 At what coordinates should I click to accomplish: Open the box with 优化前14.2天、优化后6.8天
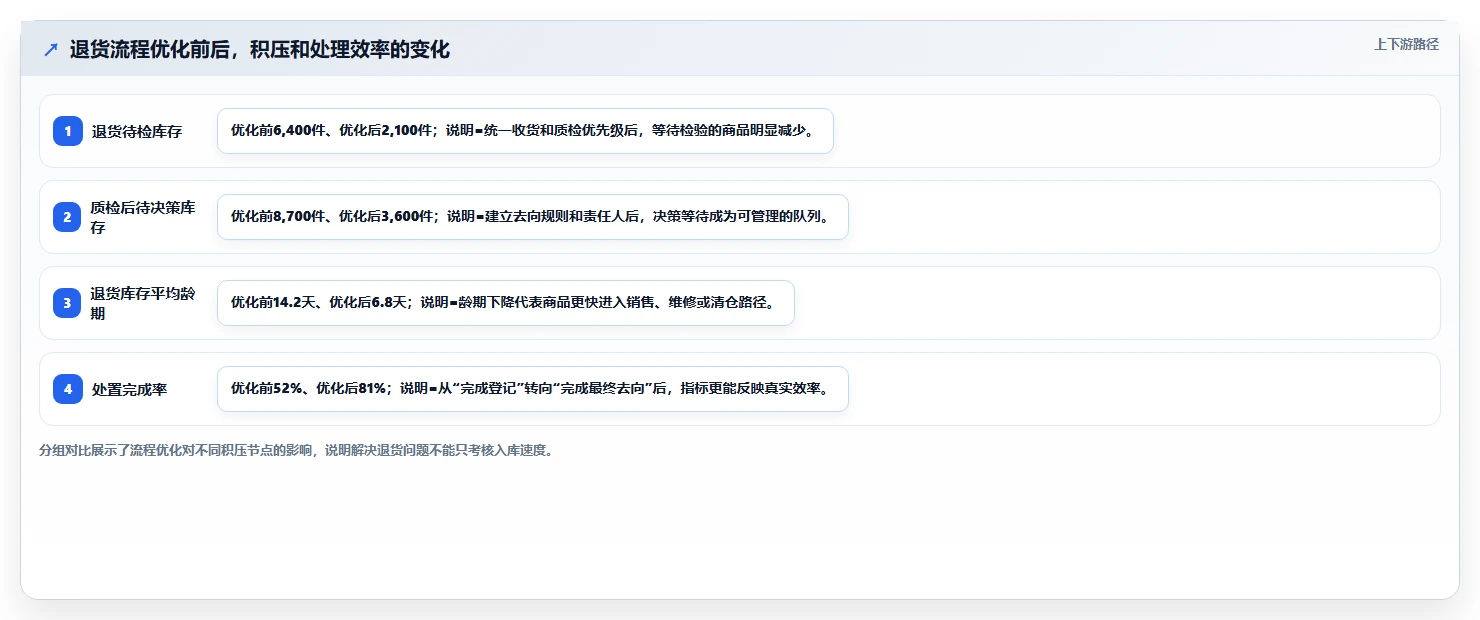click(506, 303)
